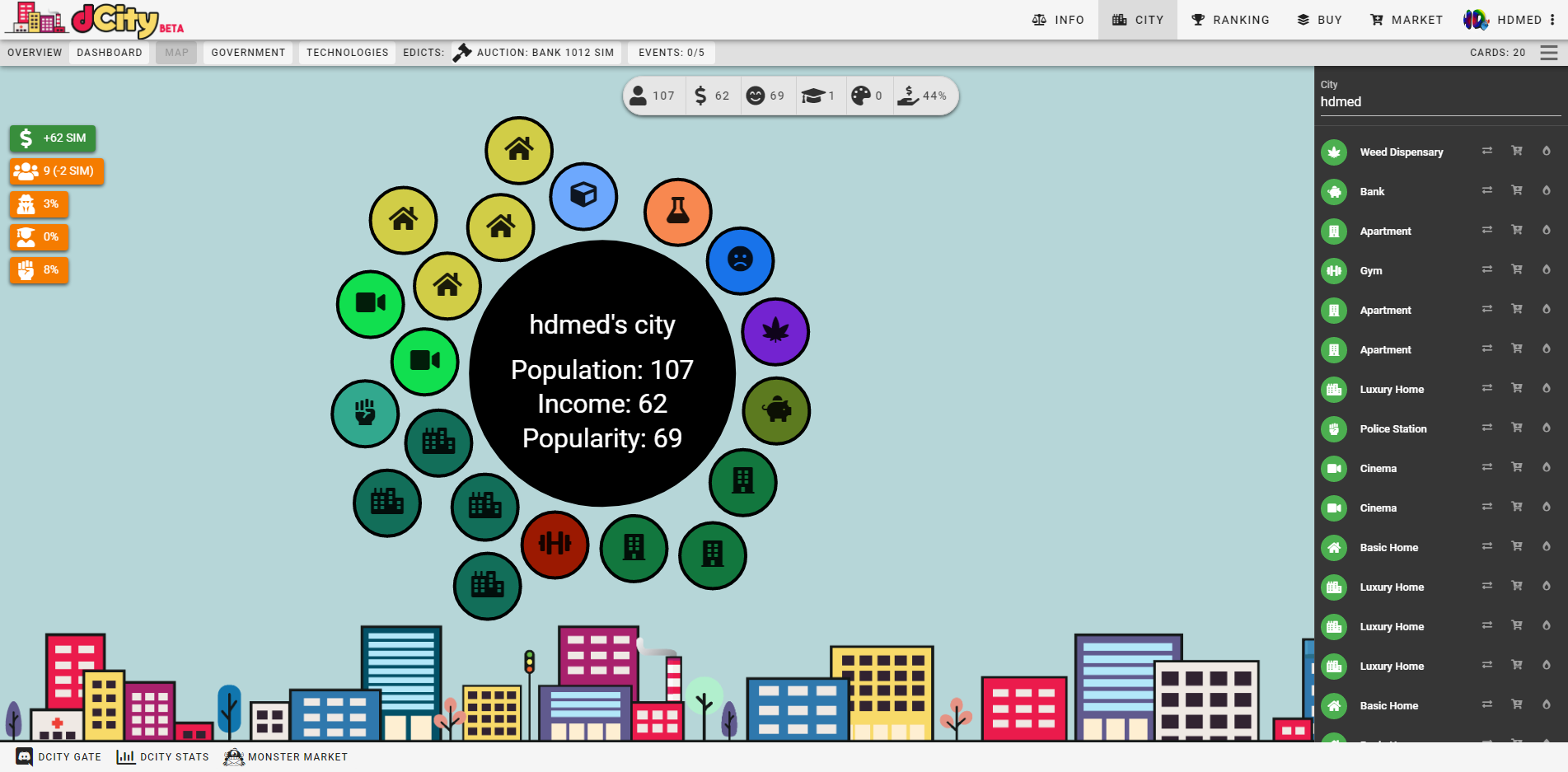
Task: Click the transfer arrows icon for Police Station
Action: (x=1487, y=428)
